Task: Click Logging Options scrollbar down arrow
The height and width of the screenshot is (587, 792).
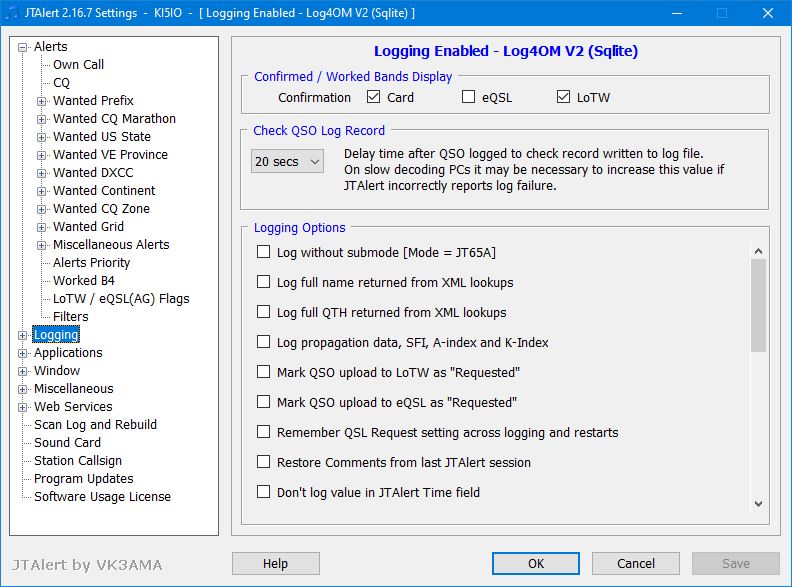Action: tap(758, 504)
